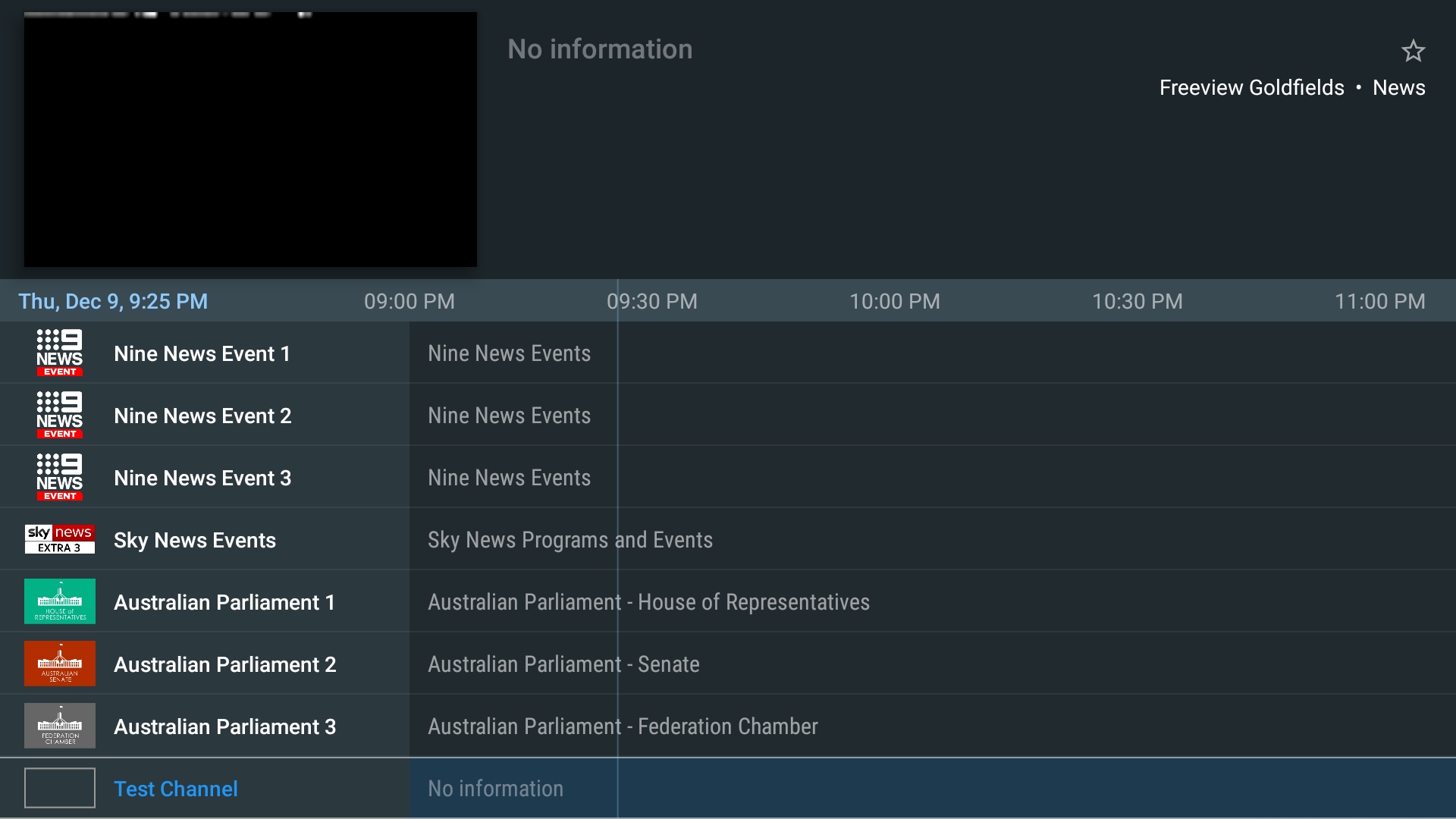Open Australian Parliament - Senate program

click(x=563, y=664)
